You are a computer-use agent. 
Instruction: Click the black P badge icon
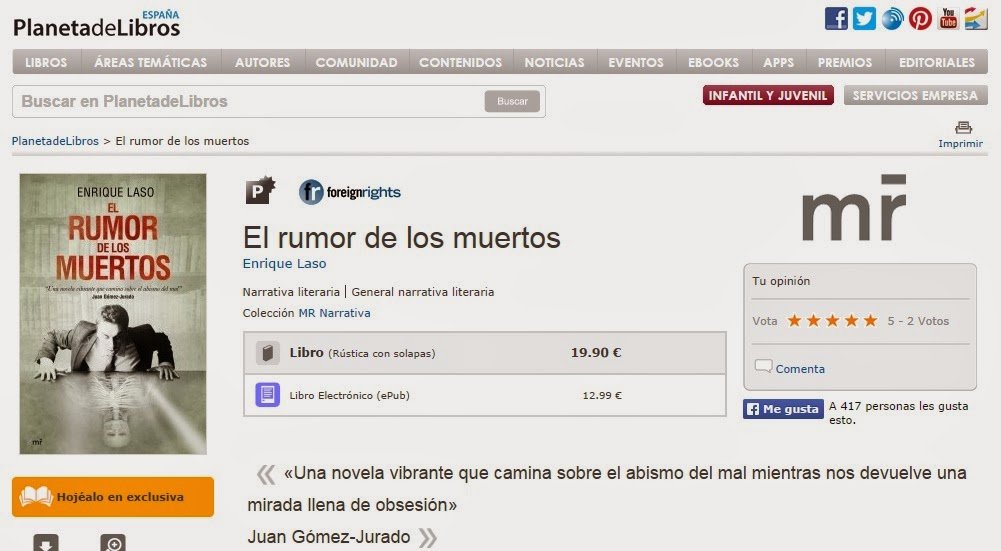pyautogui.click(x=260, y=190)
